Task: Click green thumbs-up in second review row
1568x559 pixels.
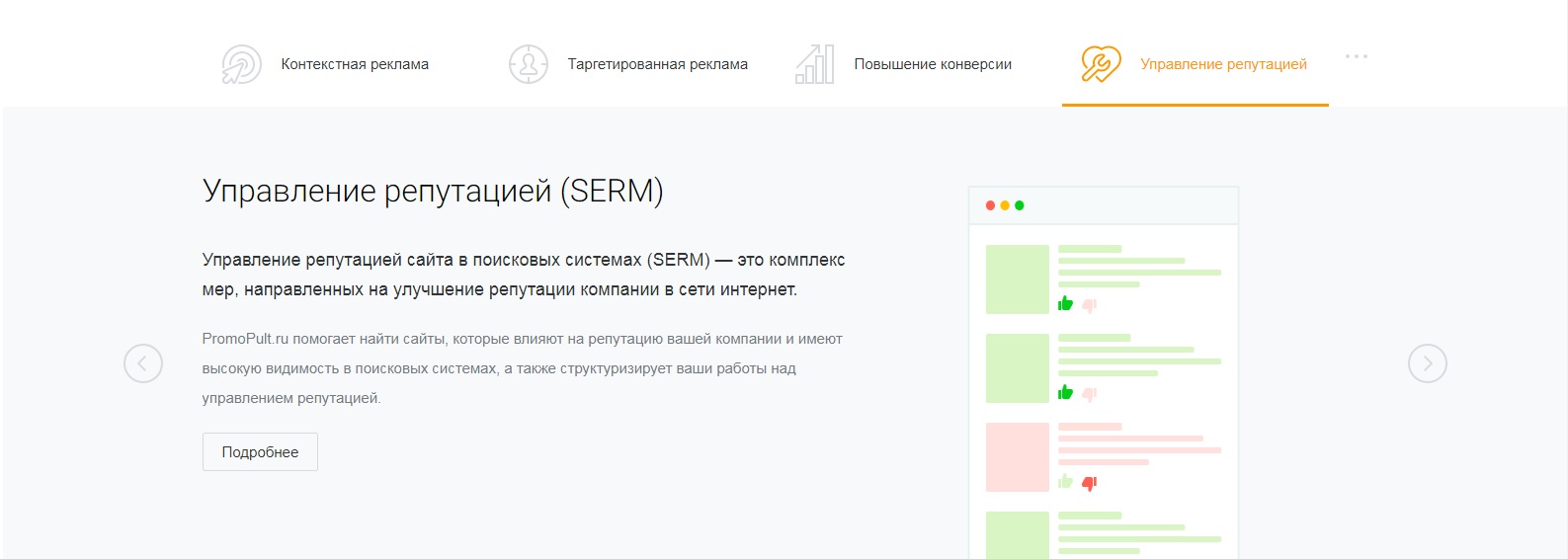Action: coord(1065,392)
